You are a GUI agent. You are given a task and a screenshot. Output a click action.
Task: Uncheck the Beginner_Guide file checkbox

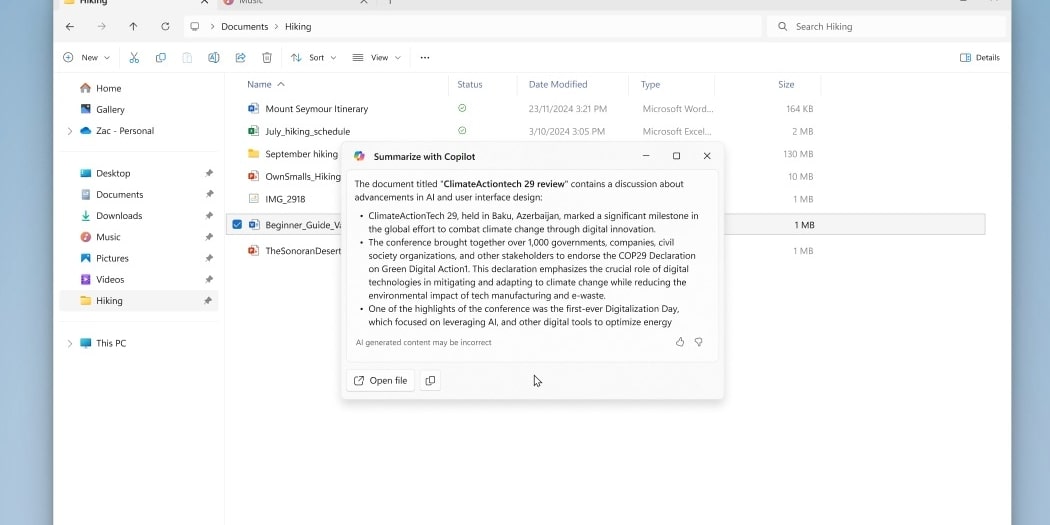click(x=237, y=225)
